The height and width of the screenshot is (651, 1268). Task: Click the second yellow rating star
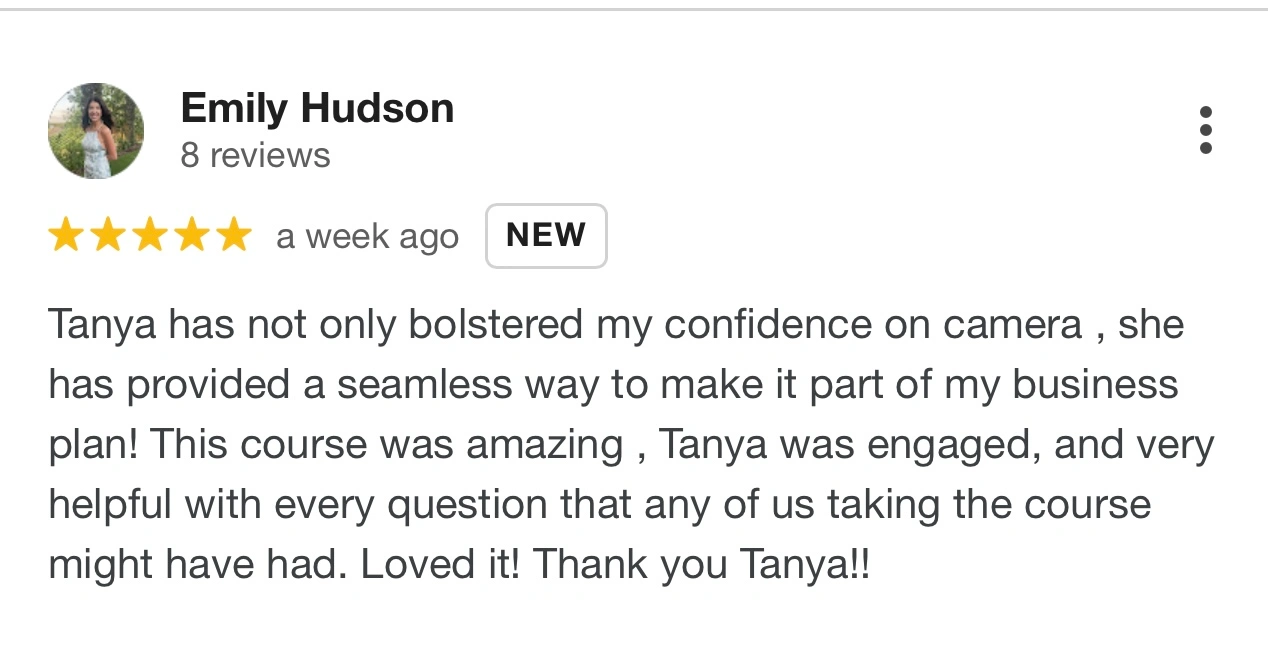point(108,236)
